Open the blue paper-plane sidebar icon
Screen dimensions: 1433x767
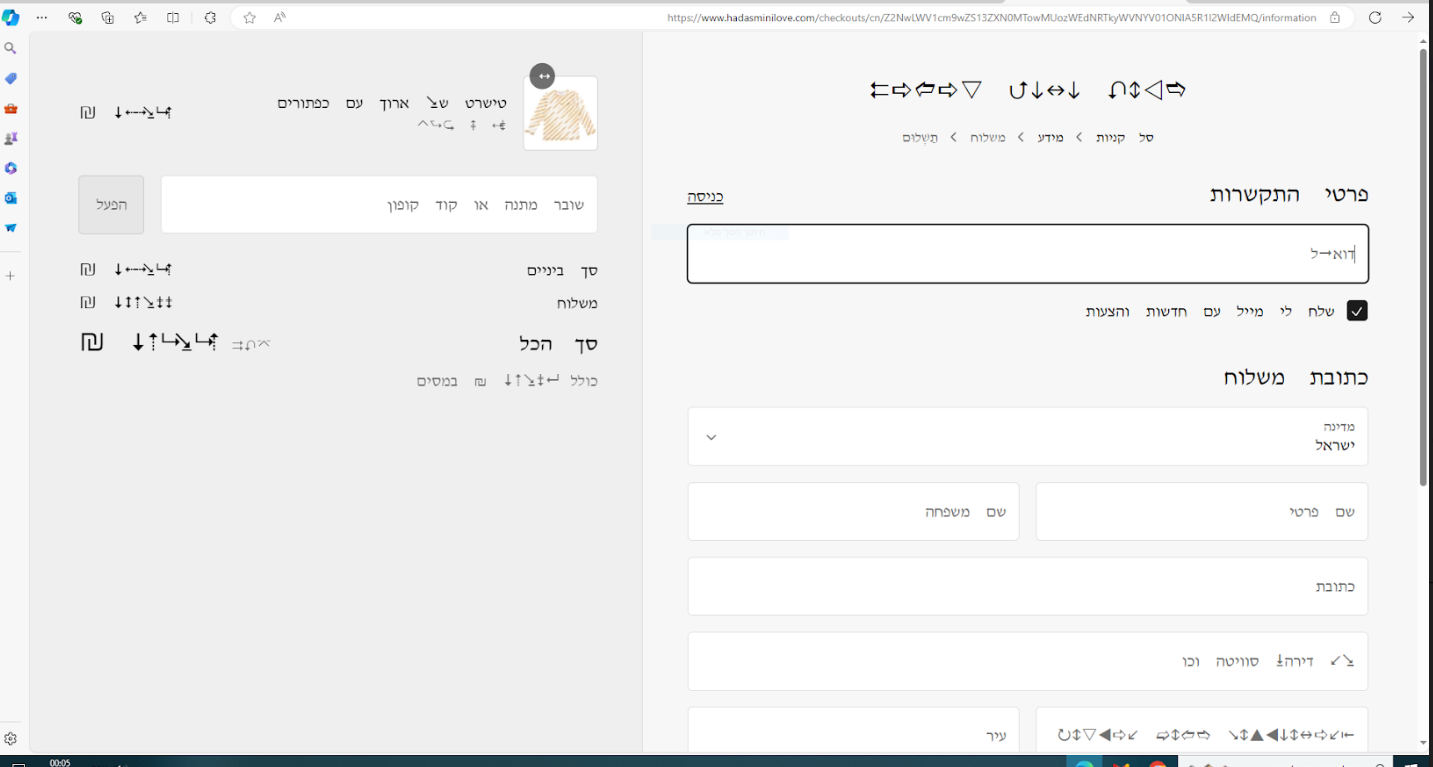[10, 228]
